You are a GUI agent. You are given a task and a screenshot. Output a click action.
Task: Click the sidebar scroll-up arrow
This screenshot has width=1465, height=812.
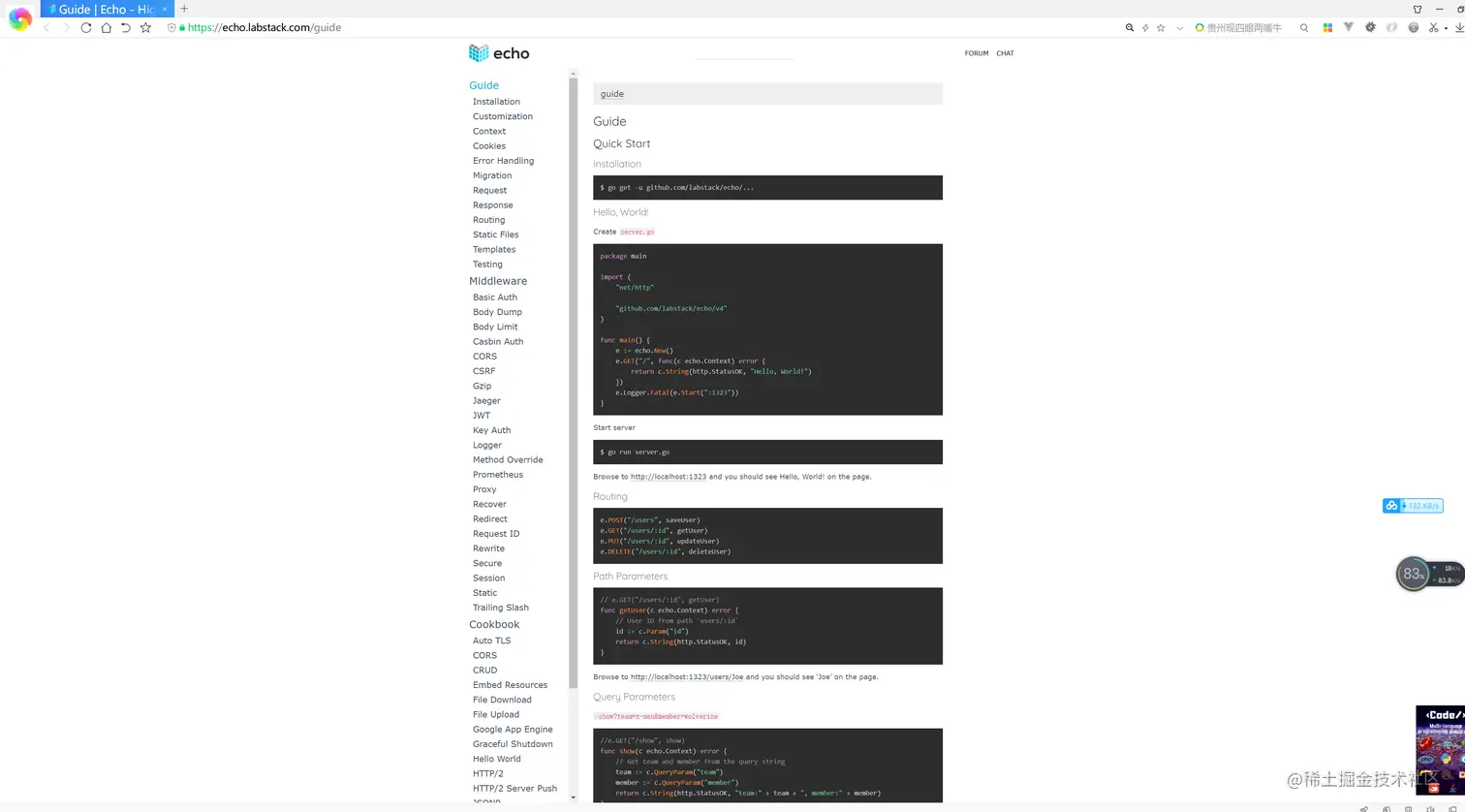(573, 74)
